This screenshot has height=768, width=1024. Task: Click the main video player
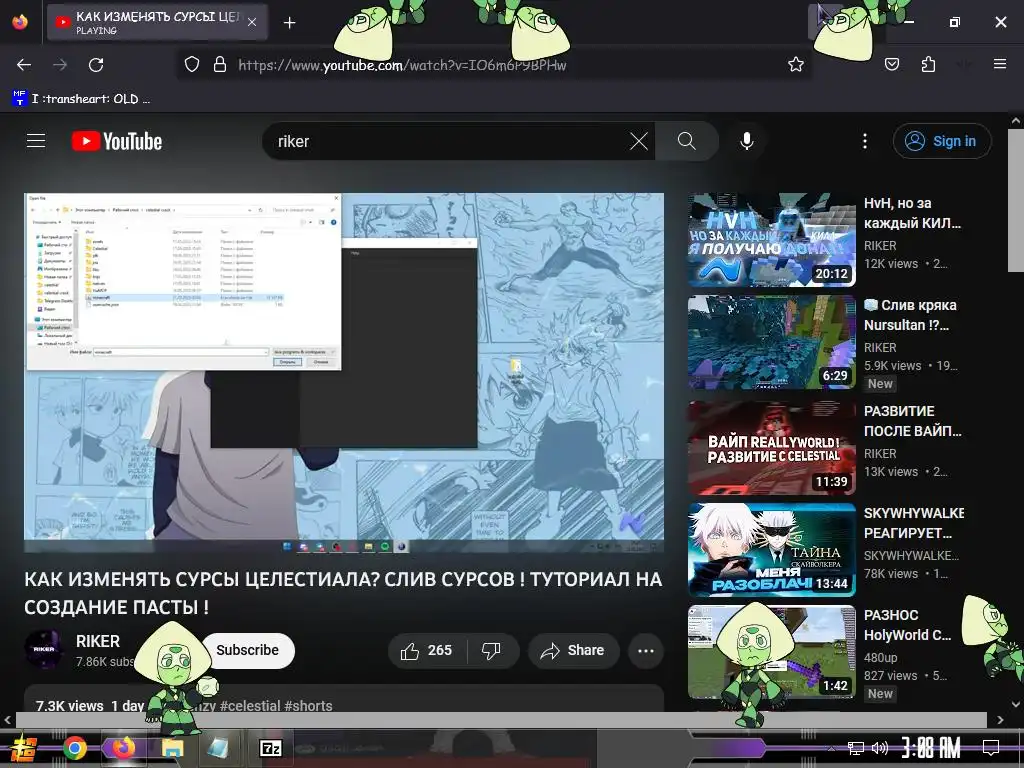pyautogui.click(x=344, y=372)
